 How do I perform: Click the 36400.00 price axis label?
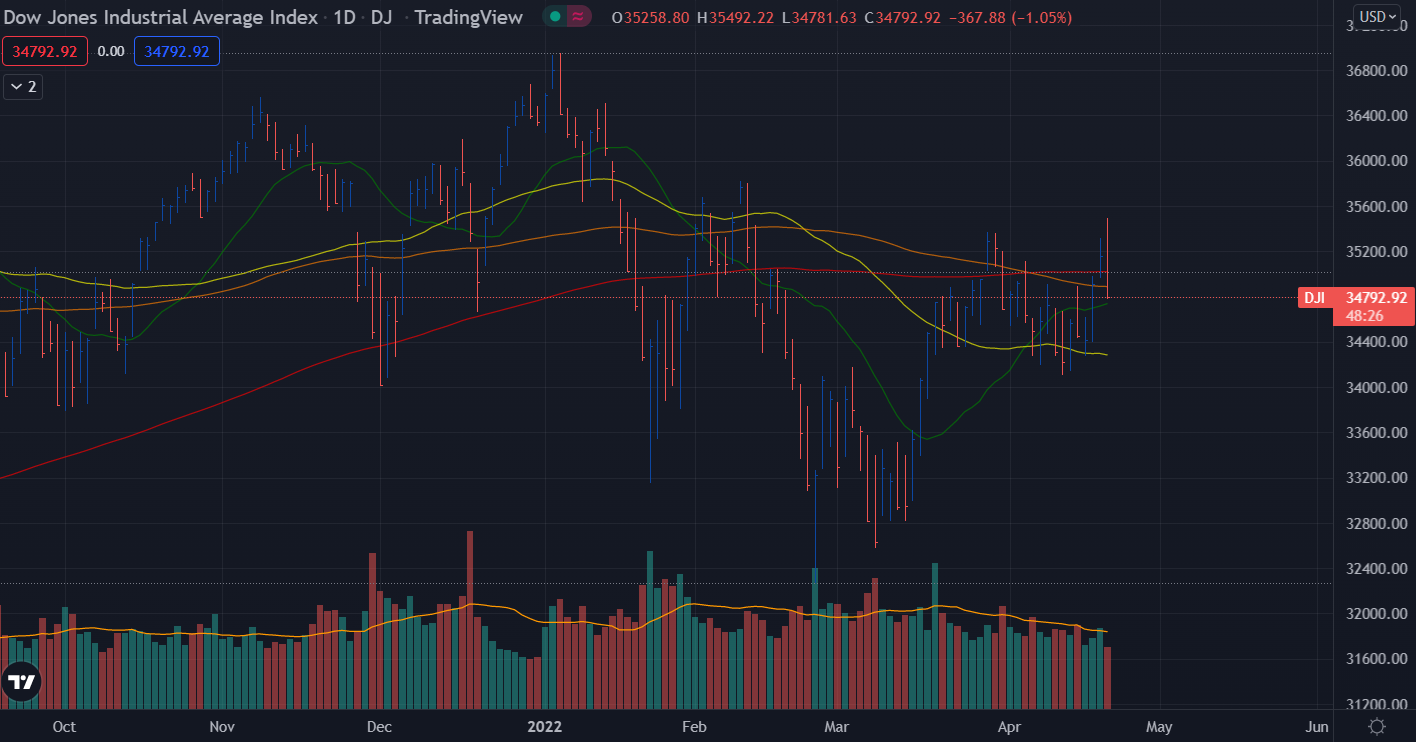click(1376, 116)
